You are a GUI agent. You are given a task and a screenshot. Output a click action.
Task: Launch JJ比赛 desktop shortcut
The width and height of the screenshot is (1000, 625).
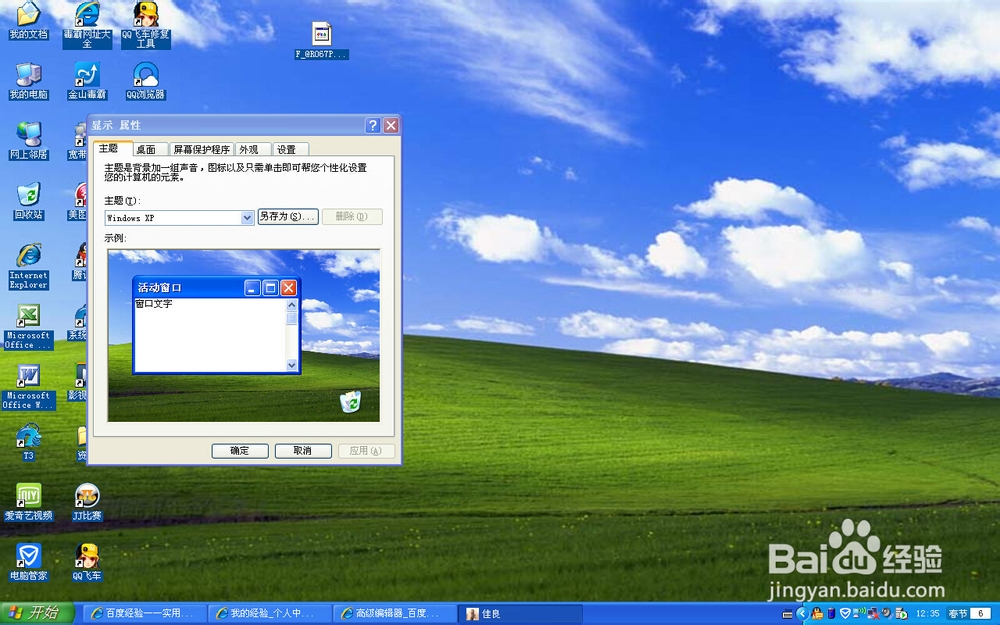point(87,502)
